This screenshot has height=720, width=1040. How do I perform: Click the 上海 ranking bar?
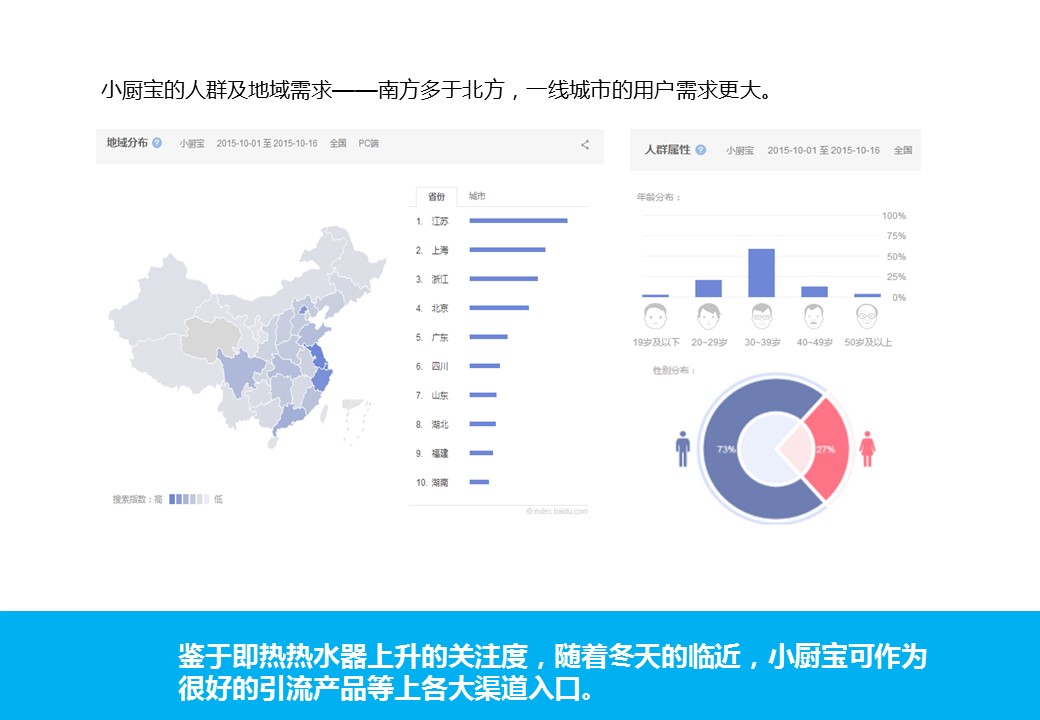coord(507,250)
